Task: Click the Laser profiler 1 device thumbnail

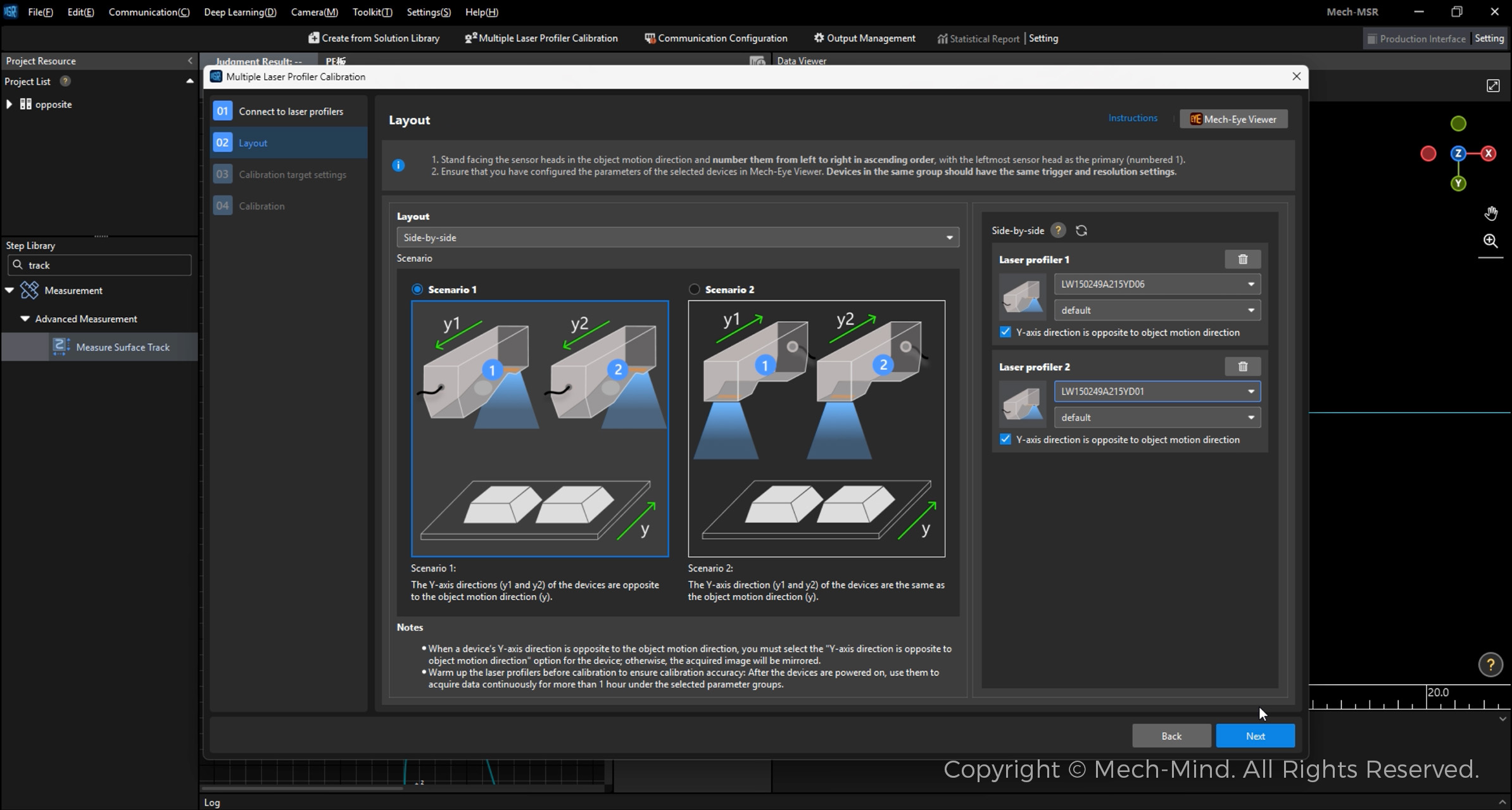Action: (1022, 297)
